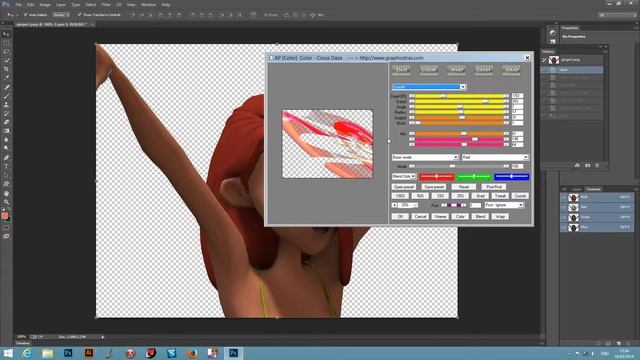Open the Basic mode dropdown
Image resolution: width=640 pixels, height=360 pixels.
(x=425, y=157)
